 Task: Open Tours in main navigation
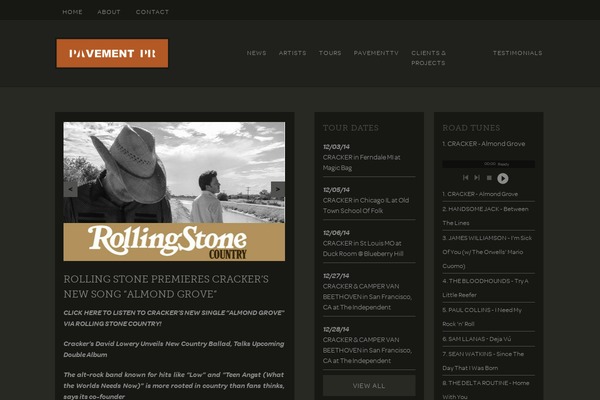(330, 53)
